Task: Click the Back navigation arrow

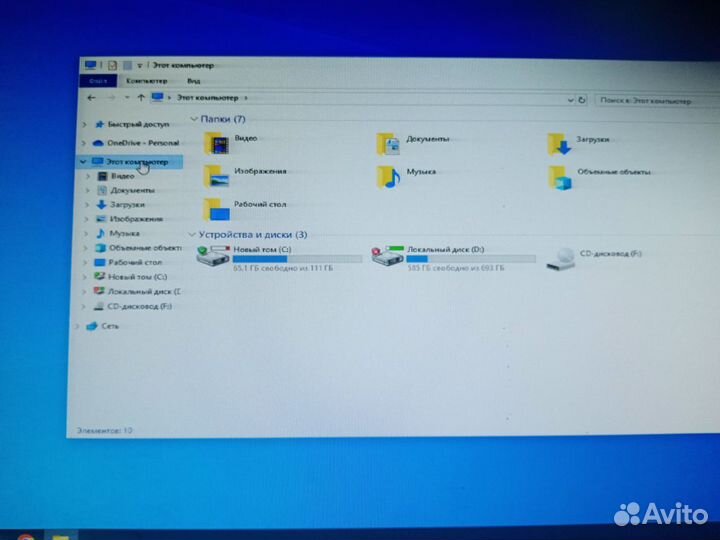Action: tap(91, 98)
